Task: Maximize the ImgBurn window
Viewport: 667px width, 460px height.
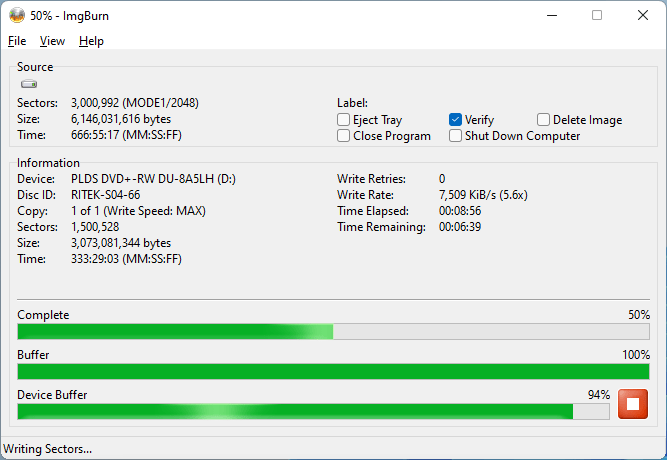Action: 597,15
